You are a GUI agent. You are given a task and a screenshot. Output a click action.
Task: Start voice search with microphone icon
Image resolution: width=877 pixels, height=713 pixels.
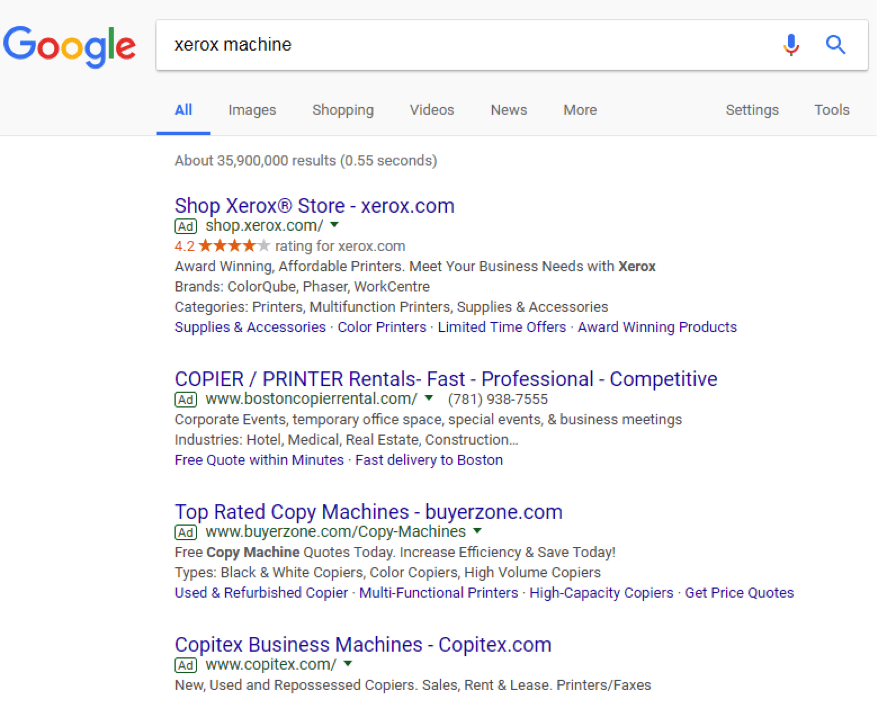791,45
